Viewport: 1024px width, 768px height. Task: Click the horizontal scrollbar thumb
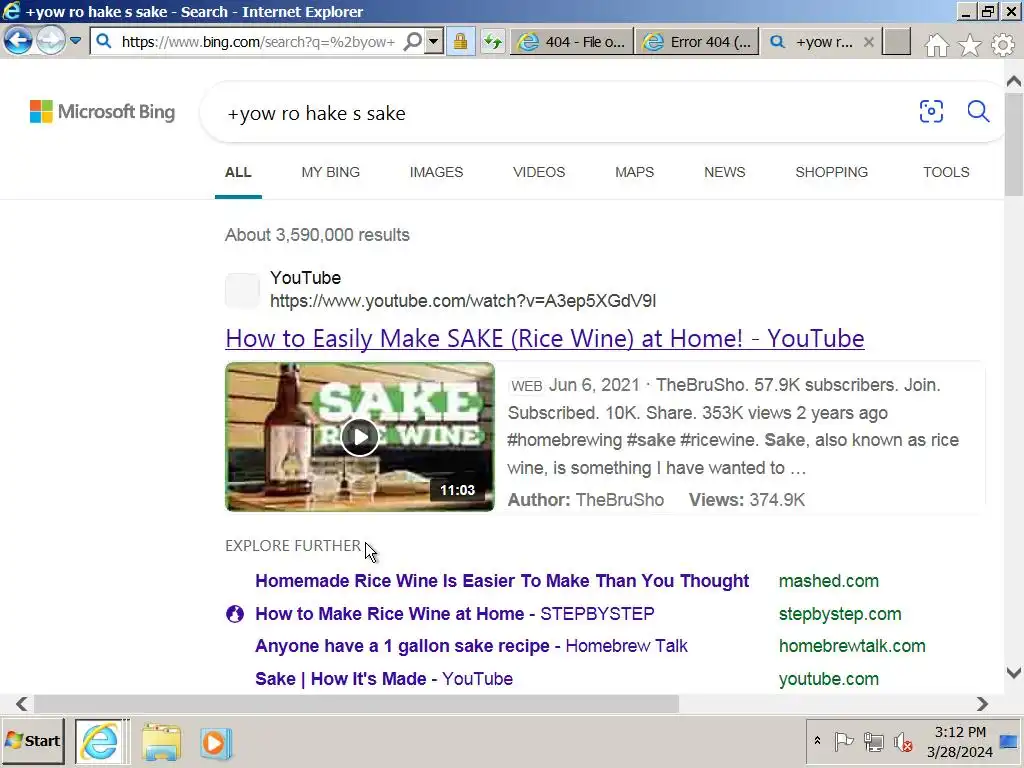point(357,704)
